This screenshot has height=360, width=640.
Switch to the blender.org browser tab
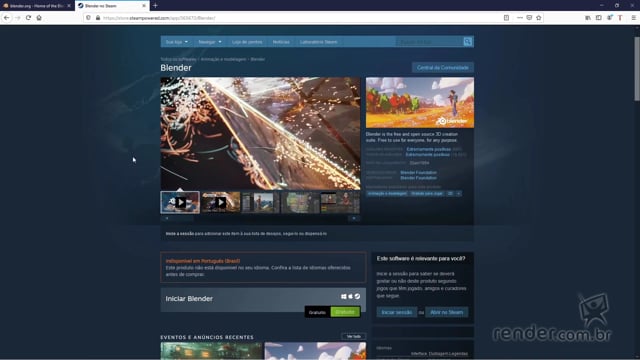click(36, 6)
